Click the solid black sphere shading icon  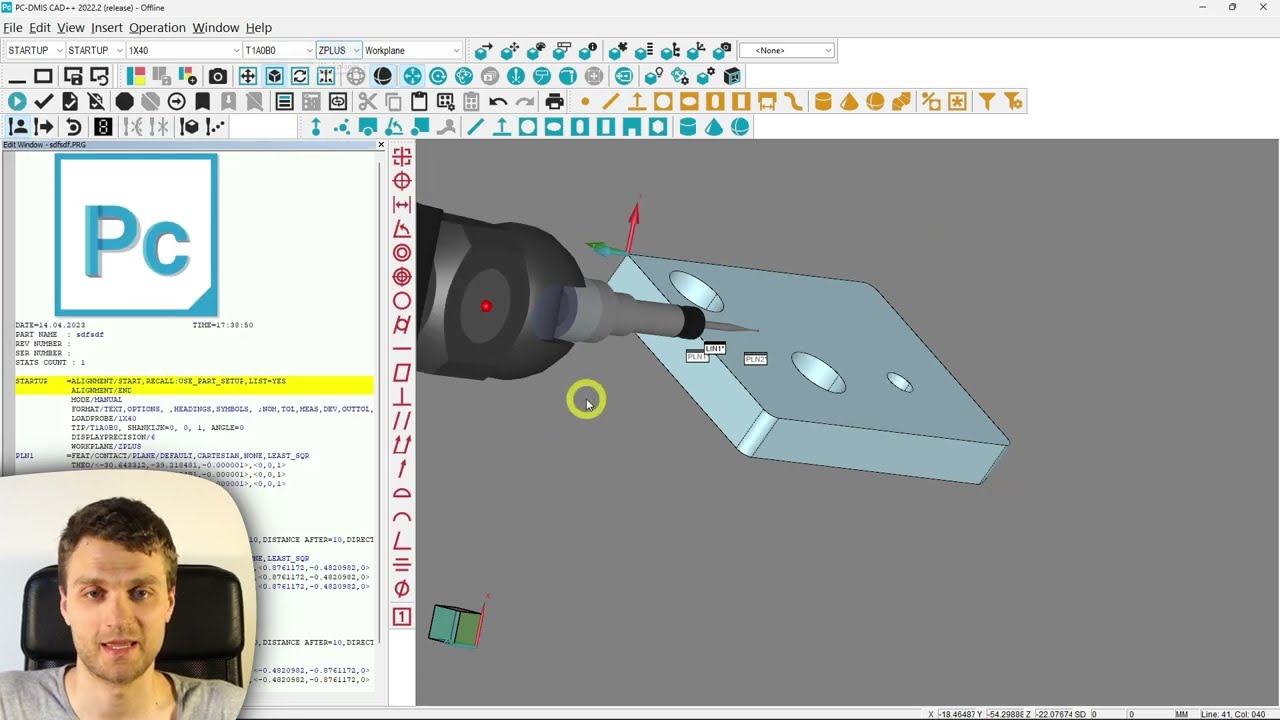[x=383, y=76]
